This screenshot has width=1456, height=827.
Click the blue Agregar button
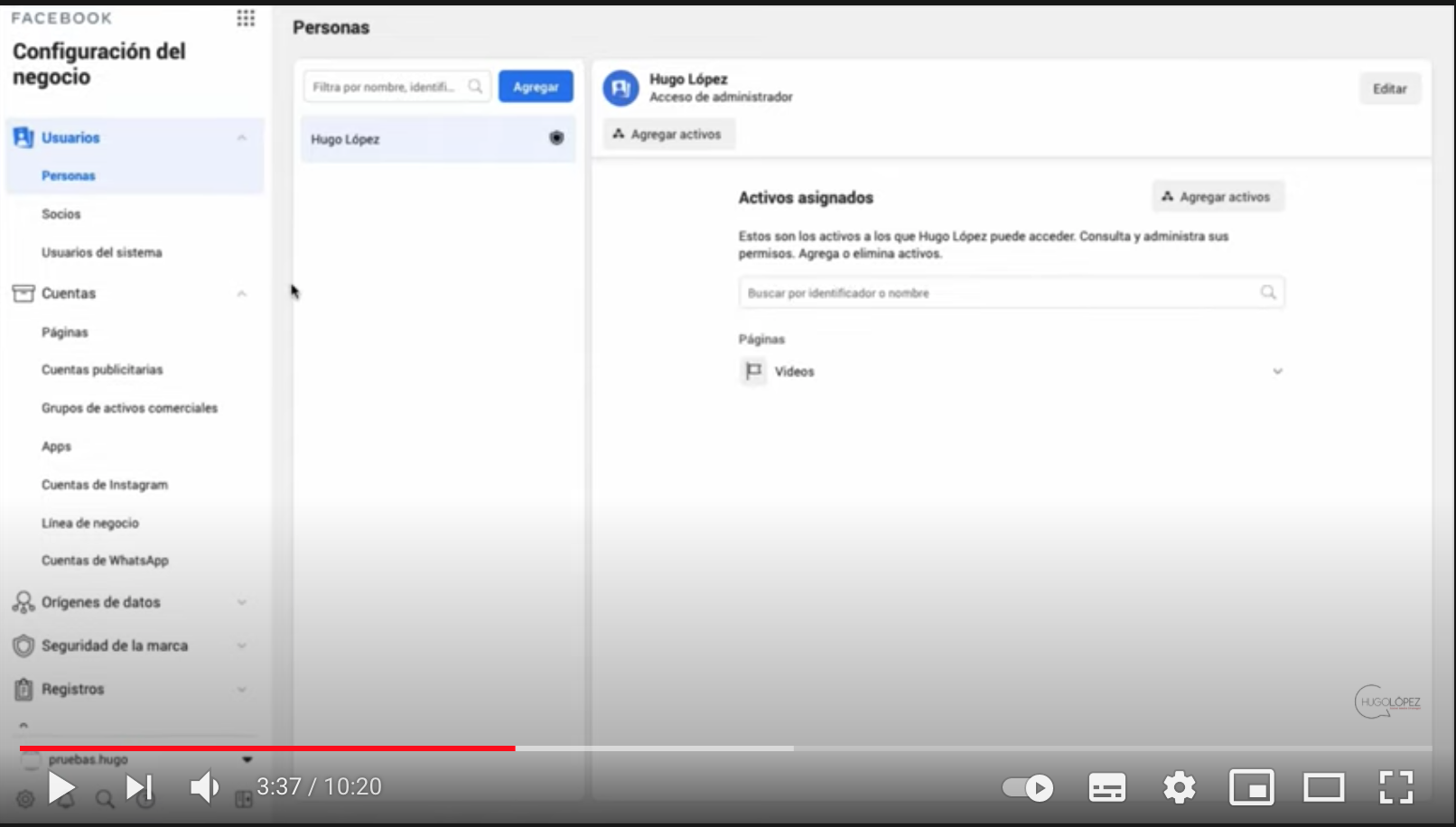pos(536,87)
